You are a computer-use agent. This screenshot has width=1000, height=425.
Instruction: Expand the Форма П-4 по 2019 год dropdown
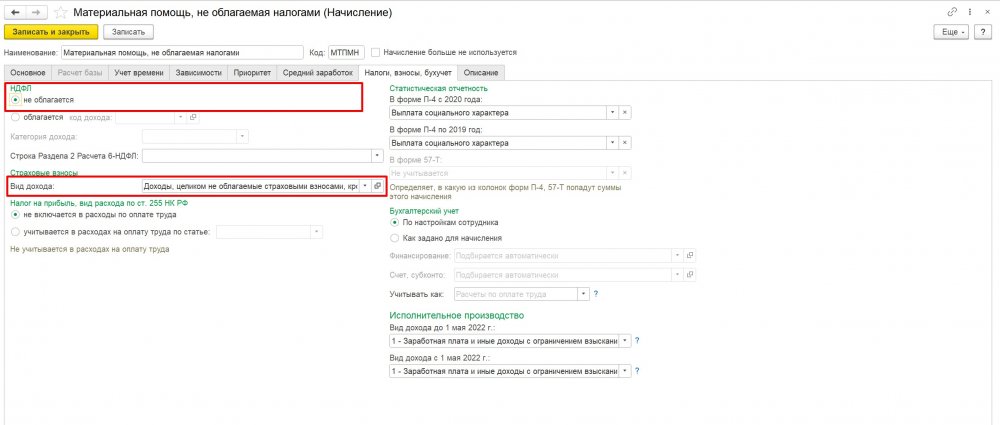(612, 143)
